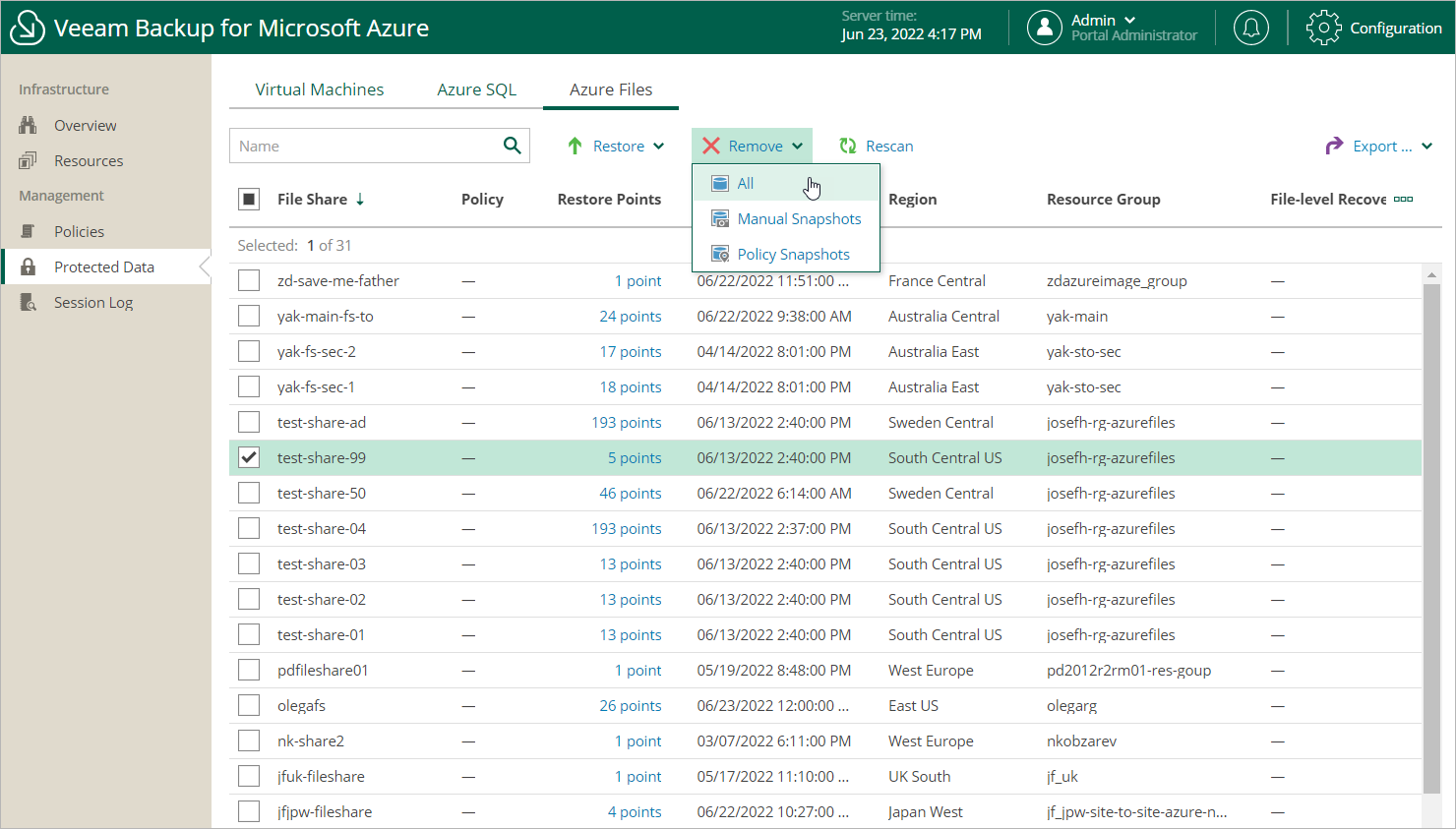Image resolution: width=1456 pixels, height=829 pixels.
Task: Click the Protected Data lock icon
Action: coord(29,266)
